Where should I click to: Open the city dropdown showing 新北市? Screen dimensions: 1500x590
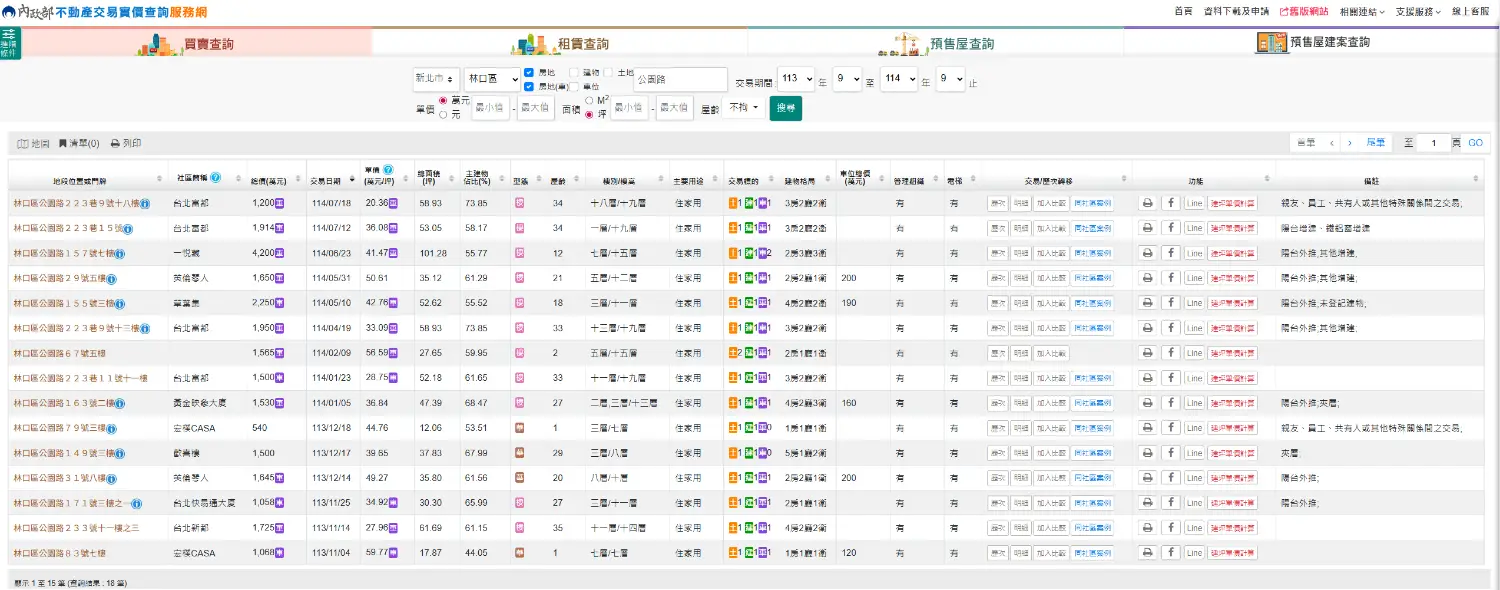click(x=436, y=79)
